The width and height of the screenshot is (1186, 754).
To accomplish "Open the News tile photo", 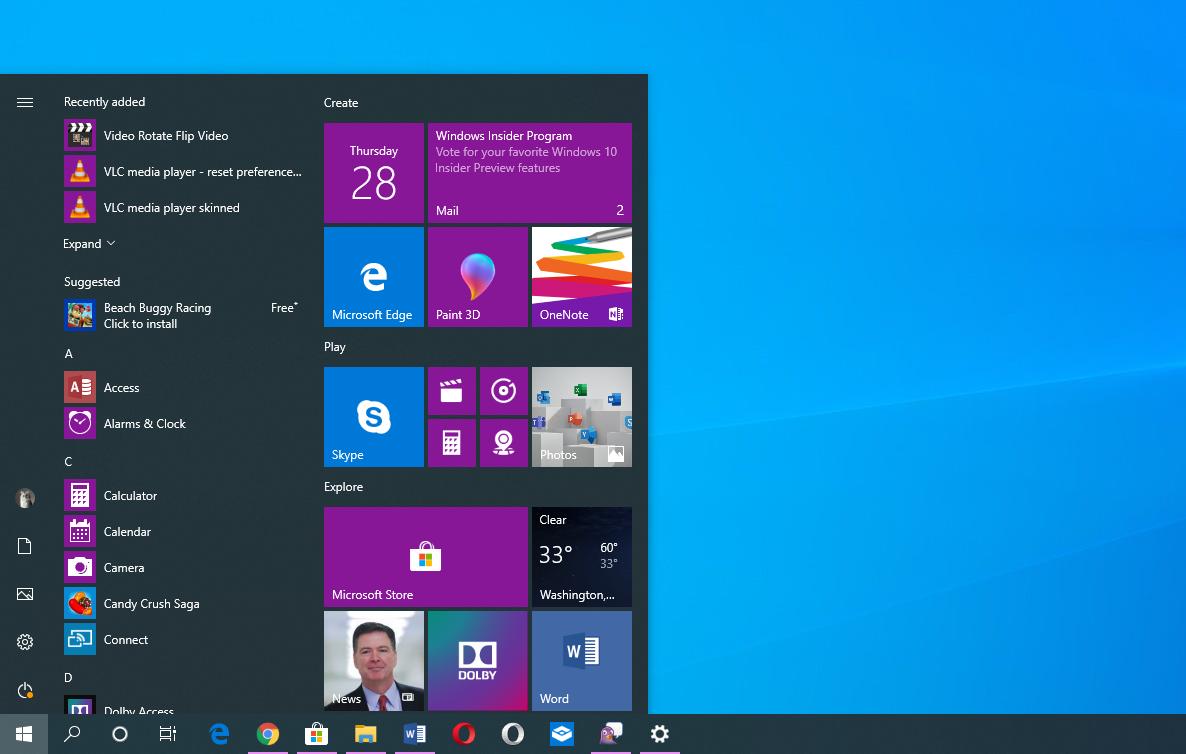I will pyautogui.click(x=373, y=660).
